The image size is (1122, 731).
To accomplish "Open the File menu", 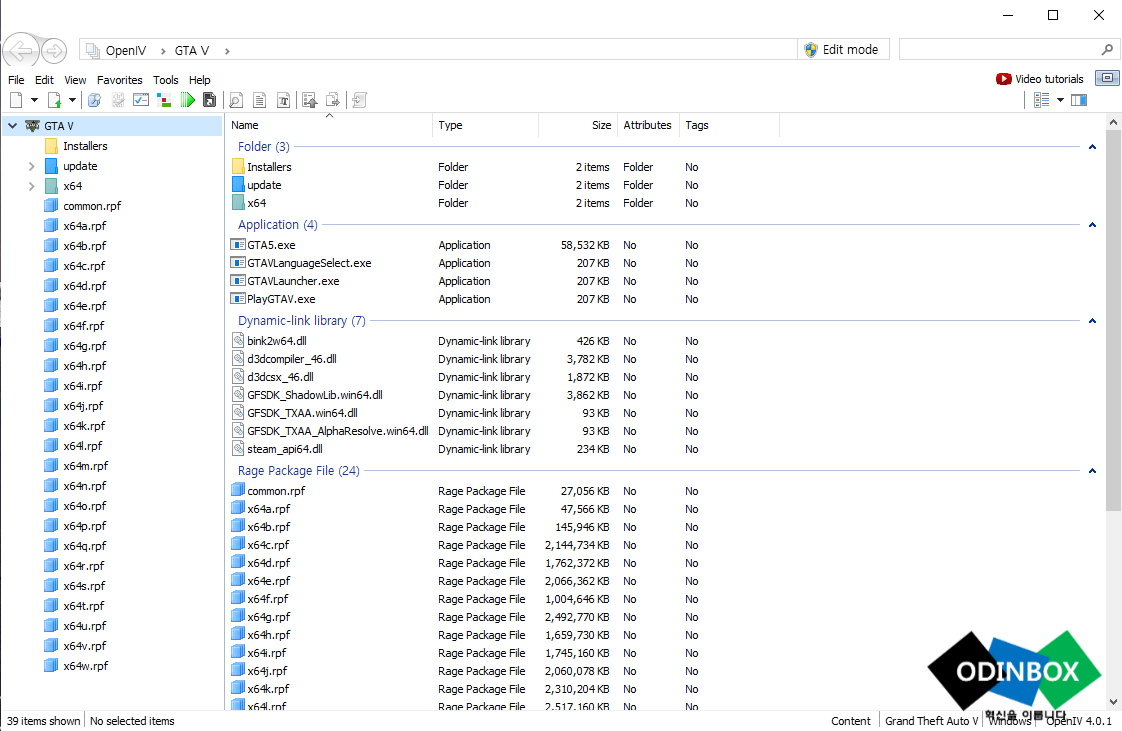I will tap(16, 80).
